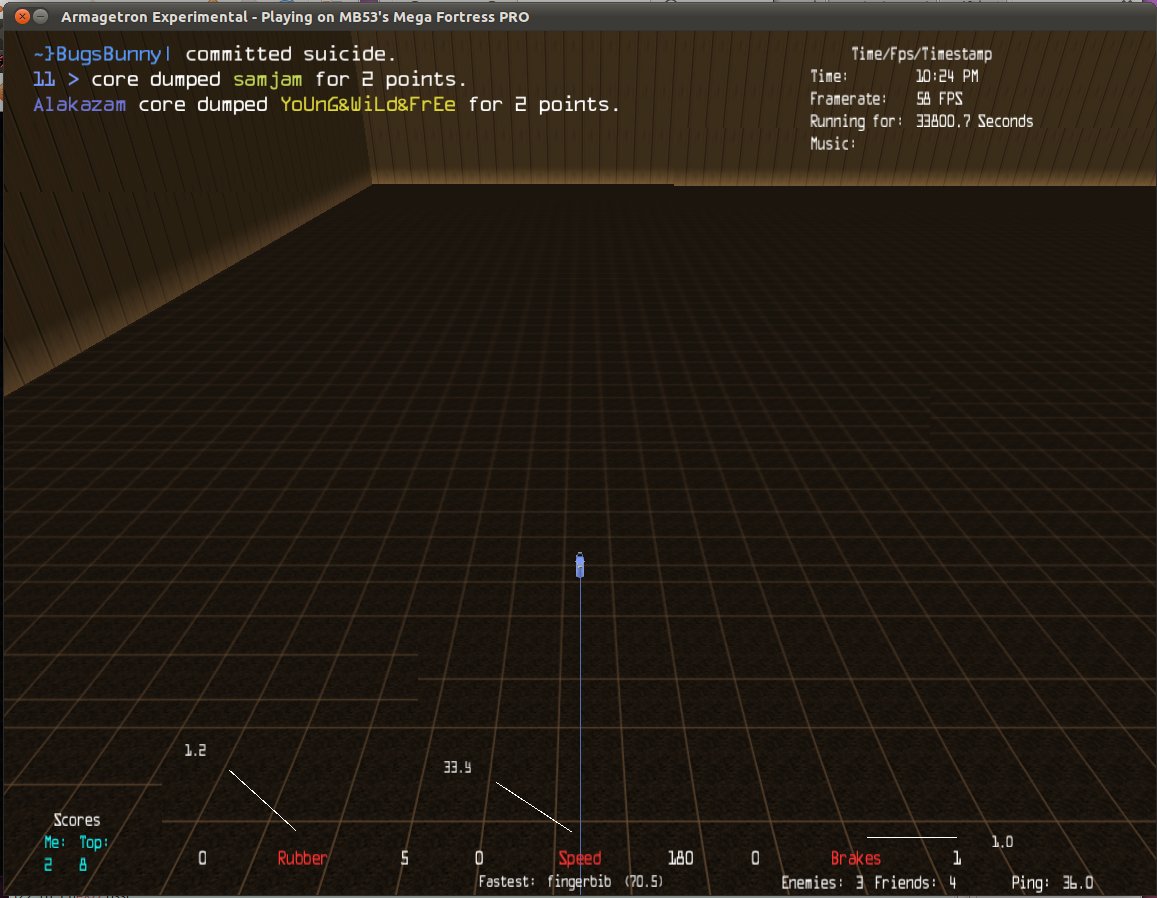Click the blue light cycle on the grid
This screenshot has height=898, width=1157.
point(579,565)
